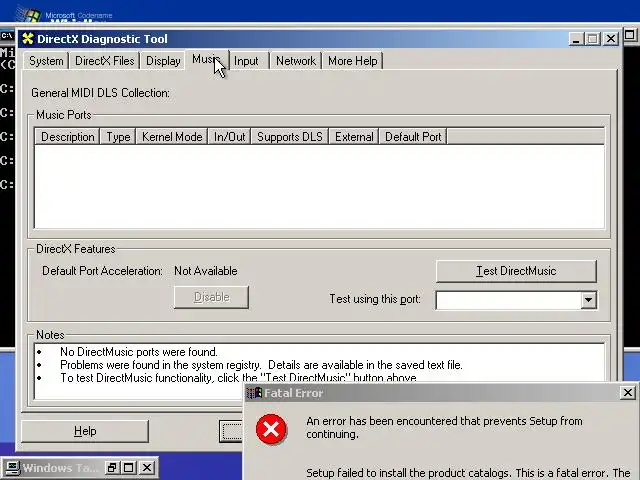Go to the Input tab
Screen dimensions: 640x480
pos(246,61)
